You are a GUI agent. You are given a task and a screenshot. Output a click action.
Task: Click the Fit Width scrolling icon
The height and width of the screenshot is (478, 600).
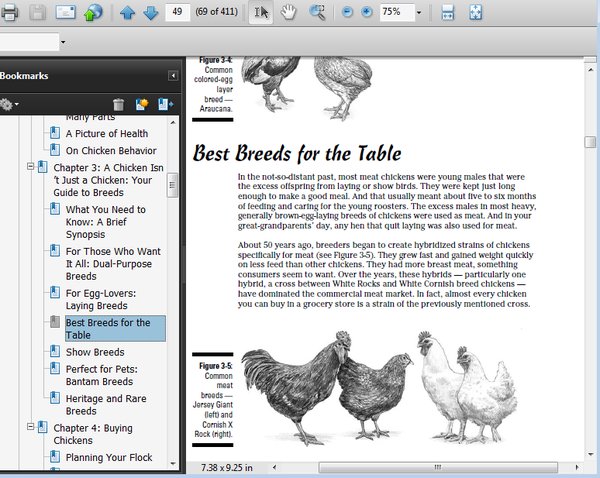pyautogui.click(x=448, y=12)
